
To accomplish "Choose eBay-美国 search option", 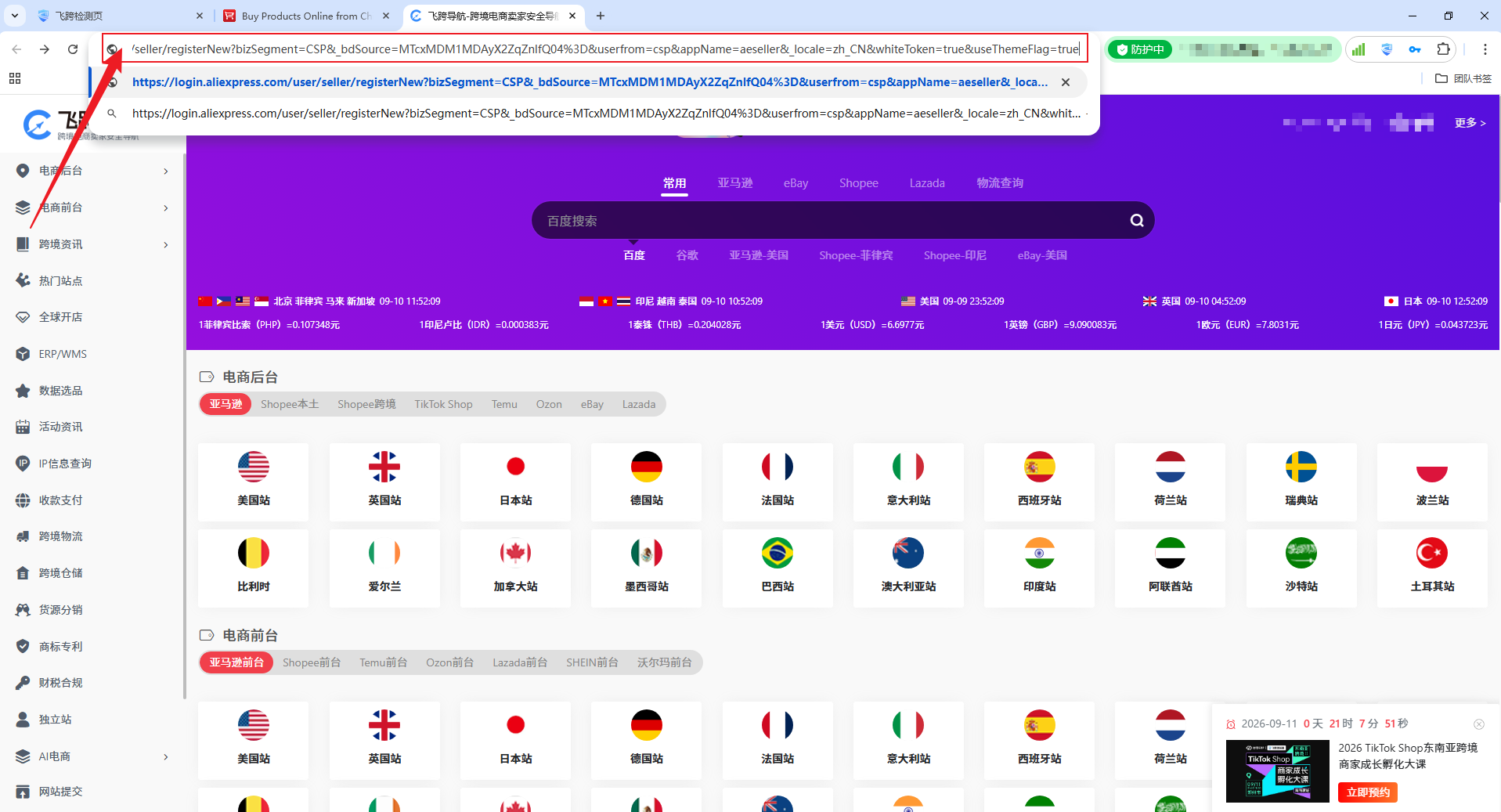I will point(1042,255).
